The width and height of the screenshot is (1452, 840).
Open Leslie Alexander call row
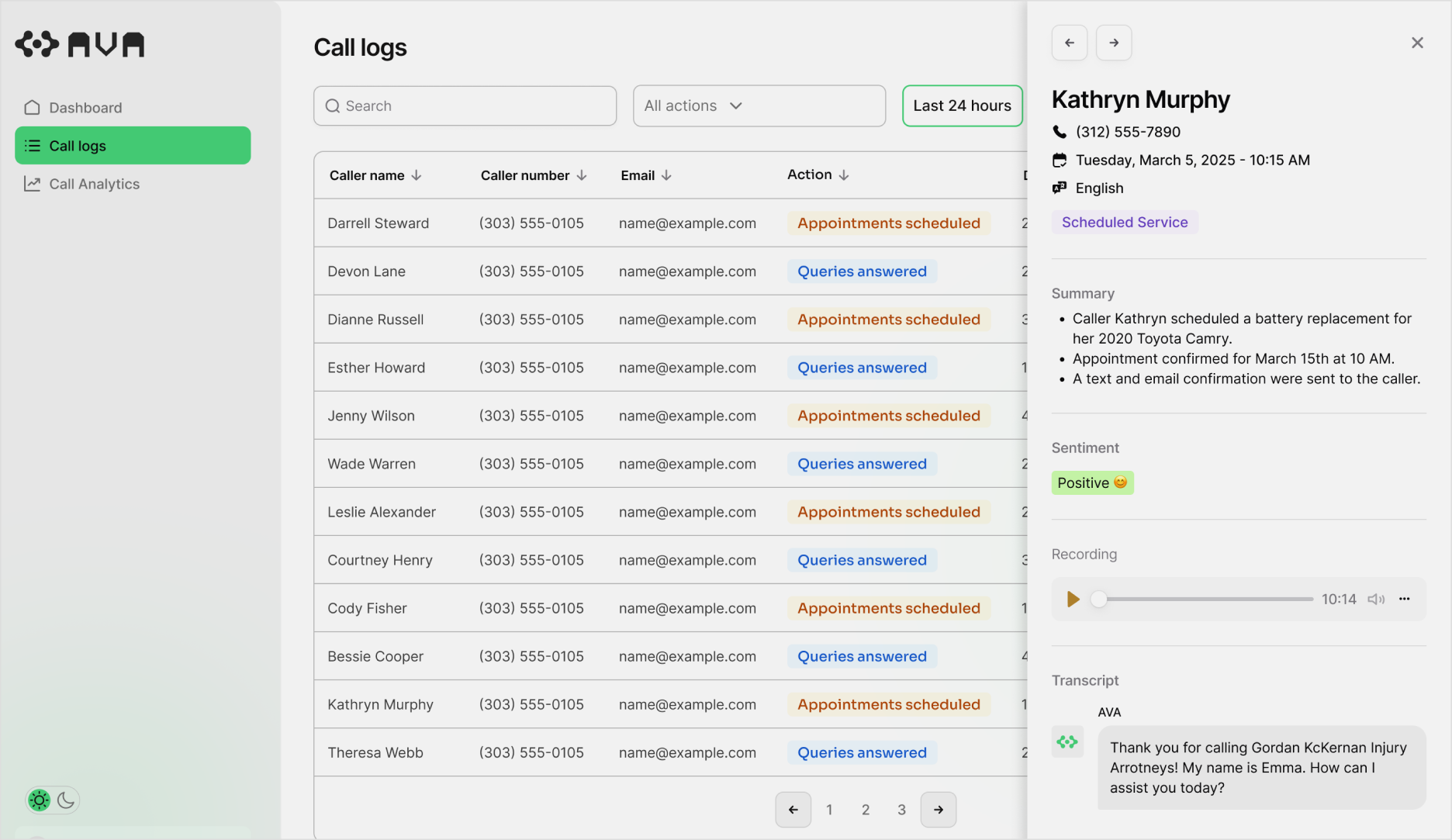[x=670, y=512]
